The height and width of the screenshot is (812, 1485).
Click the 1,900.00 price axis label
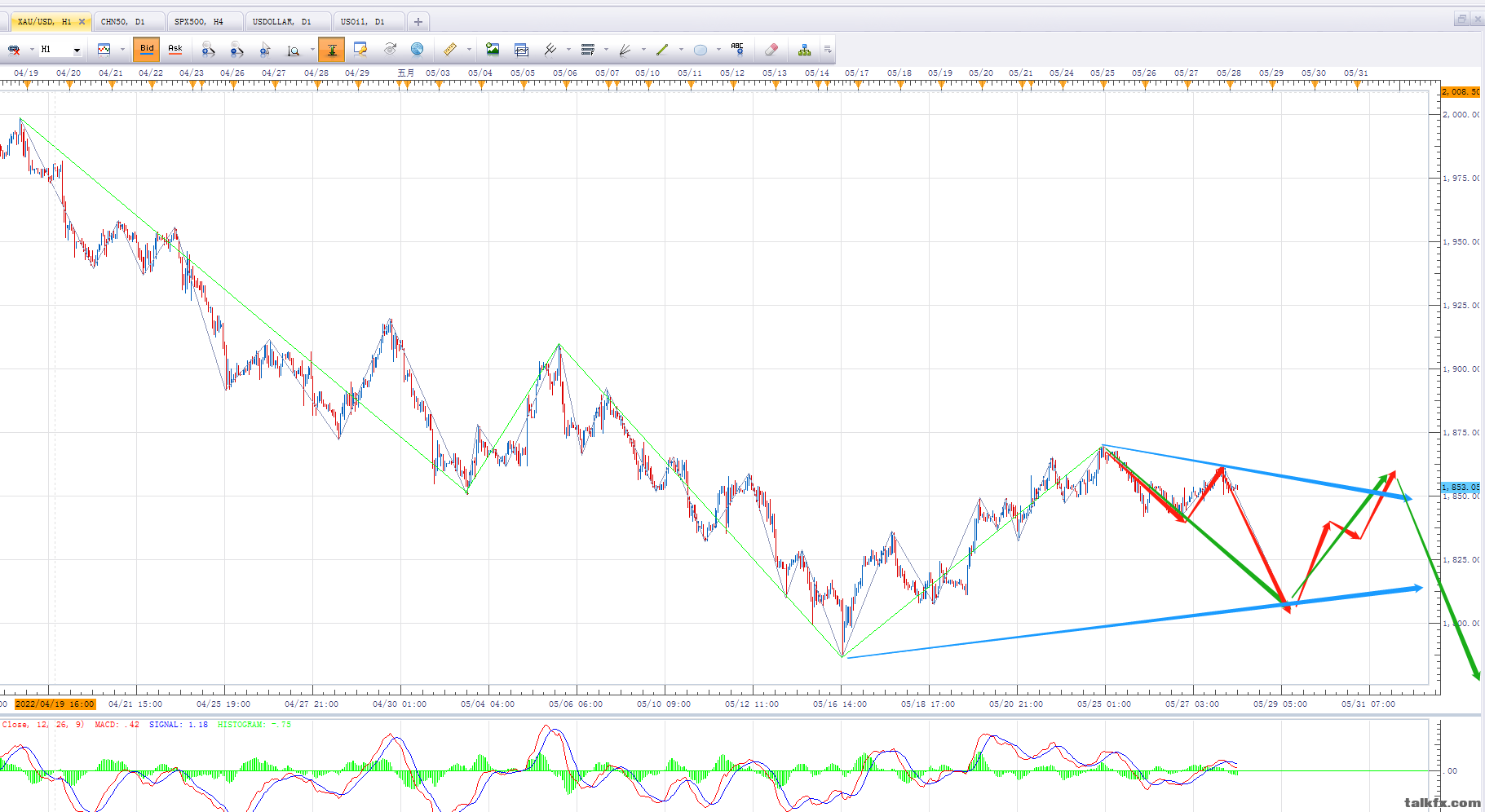pyautogui.click(x=1461, y=368)
